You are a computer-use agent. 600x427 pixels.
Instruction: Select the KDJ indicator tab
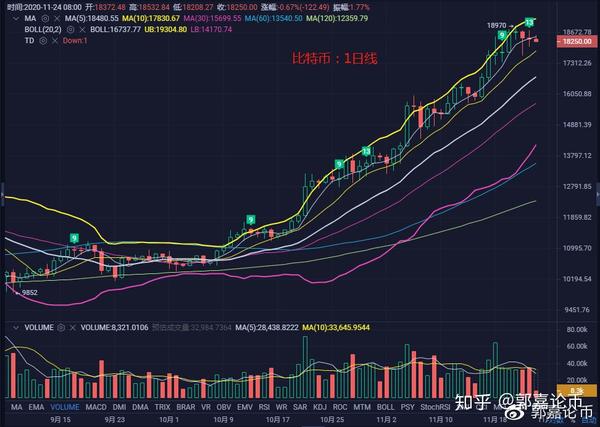(320, 407)
